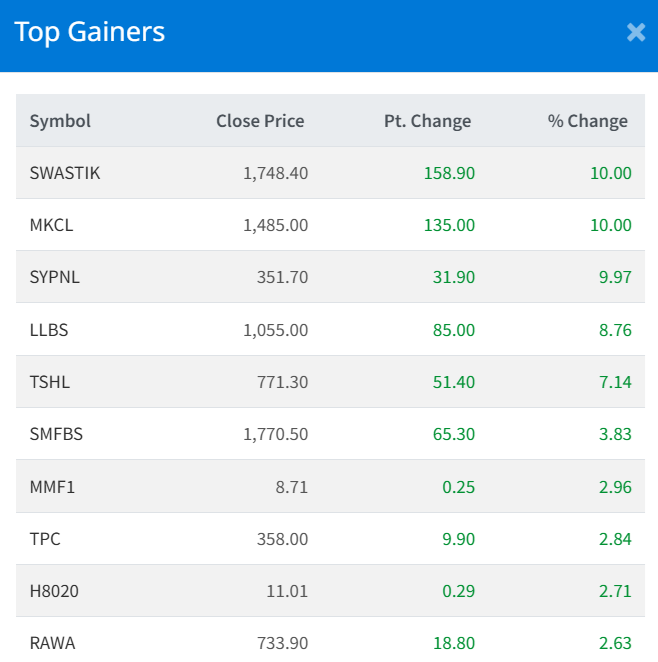Viewport: 658px width, 662px height.
Task: Sort by Pt. Change column header
Action: tap(427, 121)
